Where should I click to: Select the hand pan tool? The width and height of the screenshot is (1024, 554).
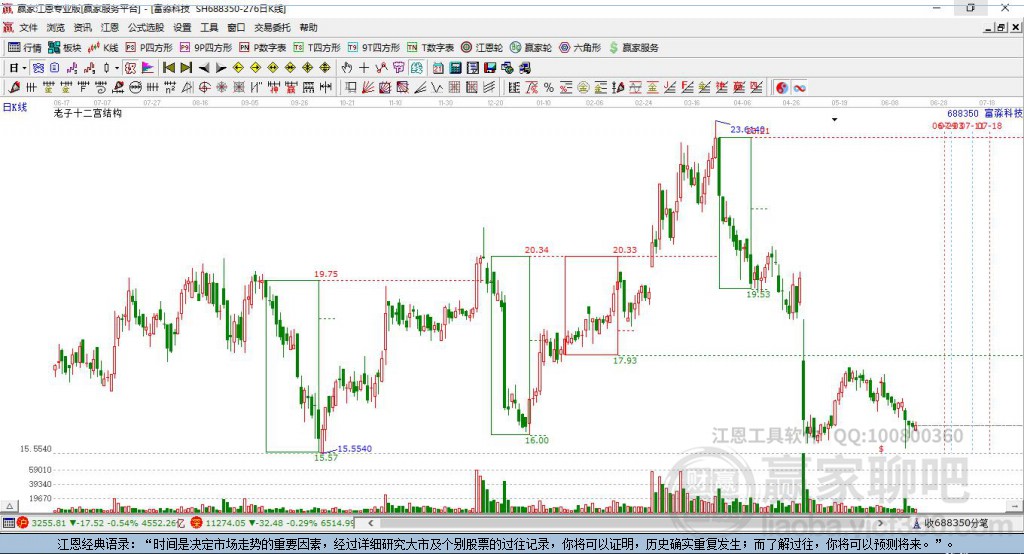click(x=347, y=68)
